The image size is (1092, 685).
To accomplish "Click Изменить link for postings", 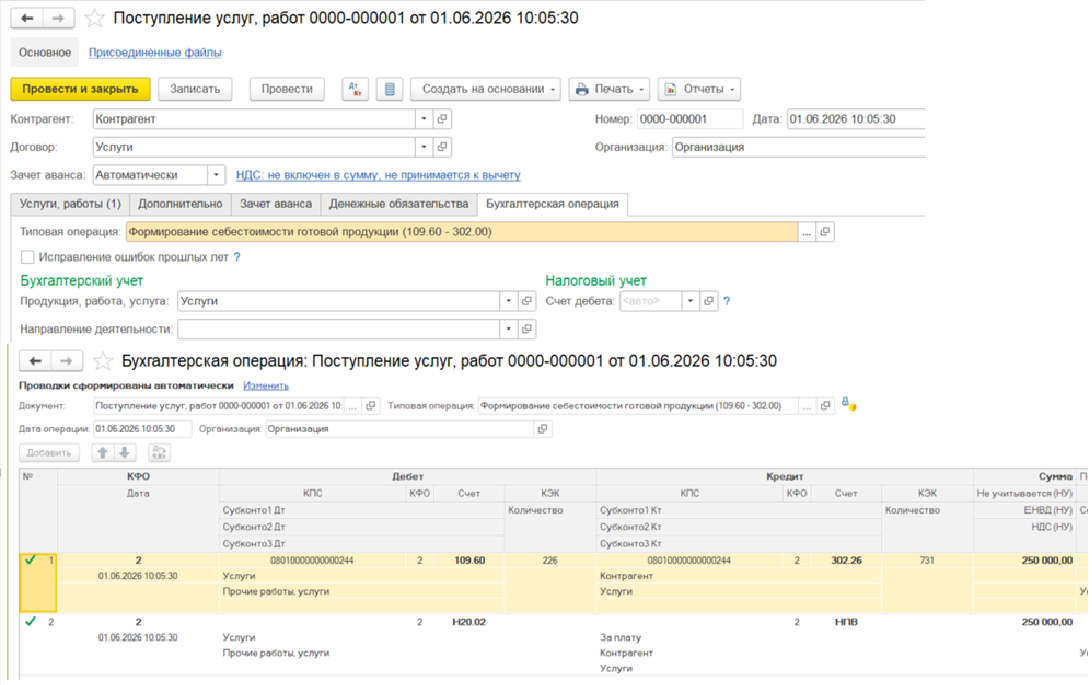I will (265, 385).
